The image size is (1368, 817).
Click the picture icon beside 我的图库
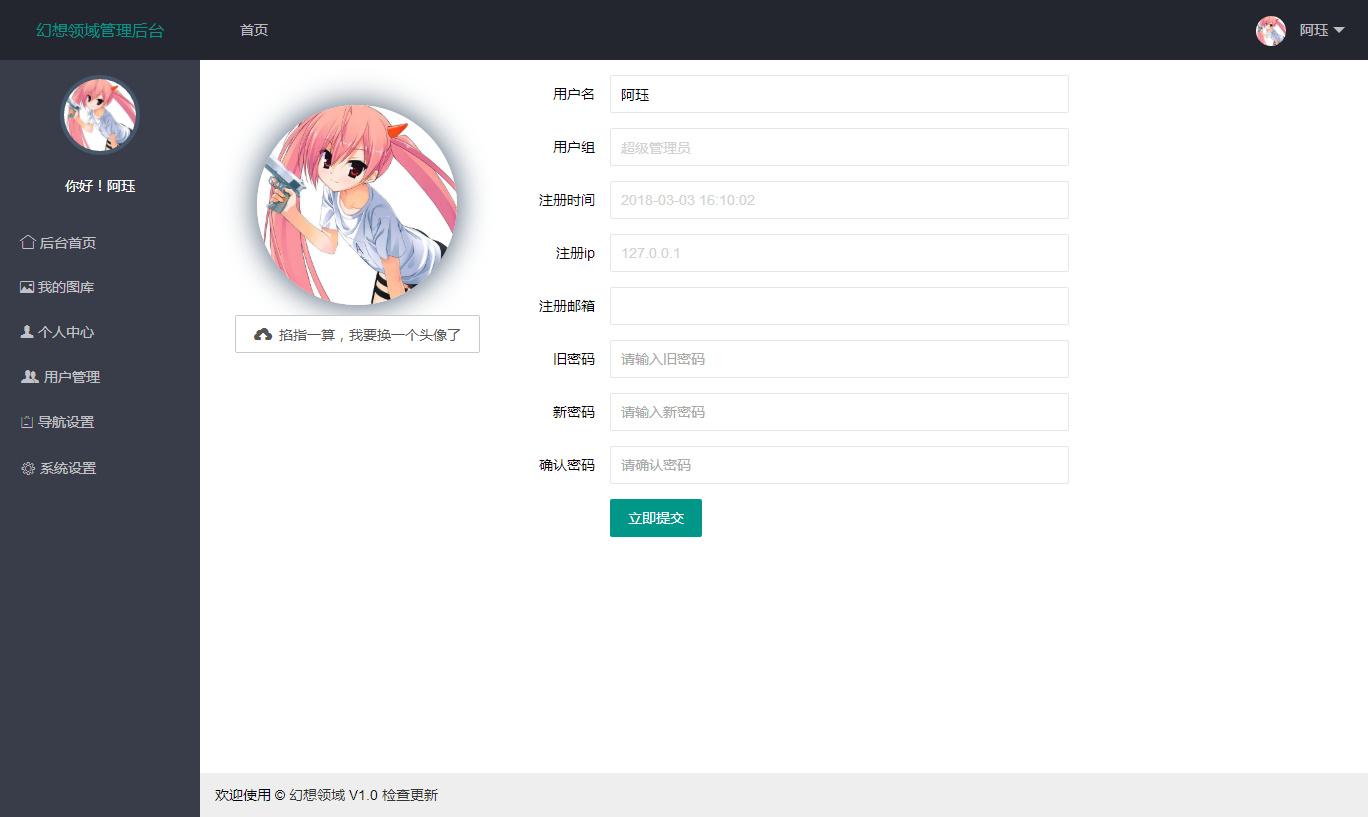pos(27,287)
